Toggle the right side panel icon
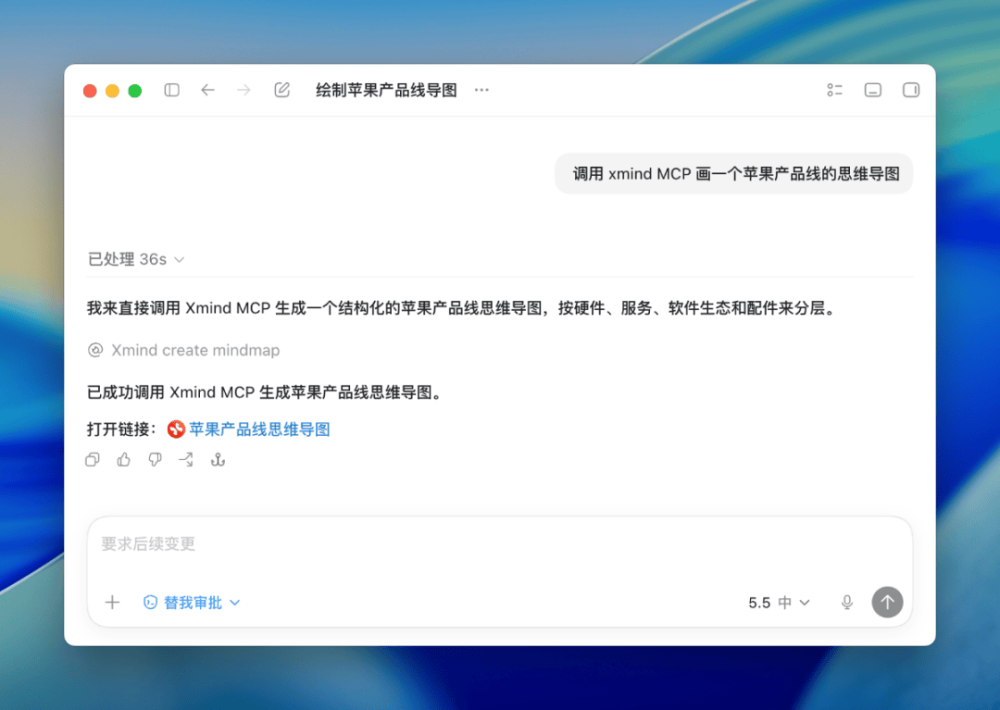Screen dimensions: 1000x710 click(x=911, y=90)
